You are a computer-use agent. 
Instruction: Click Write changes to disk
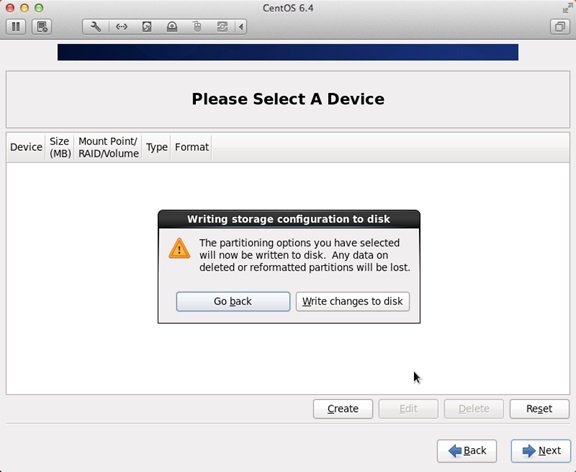tap(353, 302)
